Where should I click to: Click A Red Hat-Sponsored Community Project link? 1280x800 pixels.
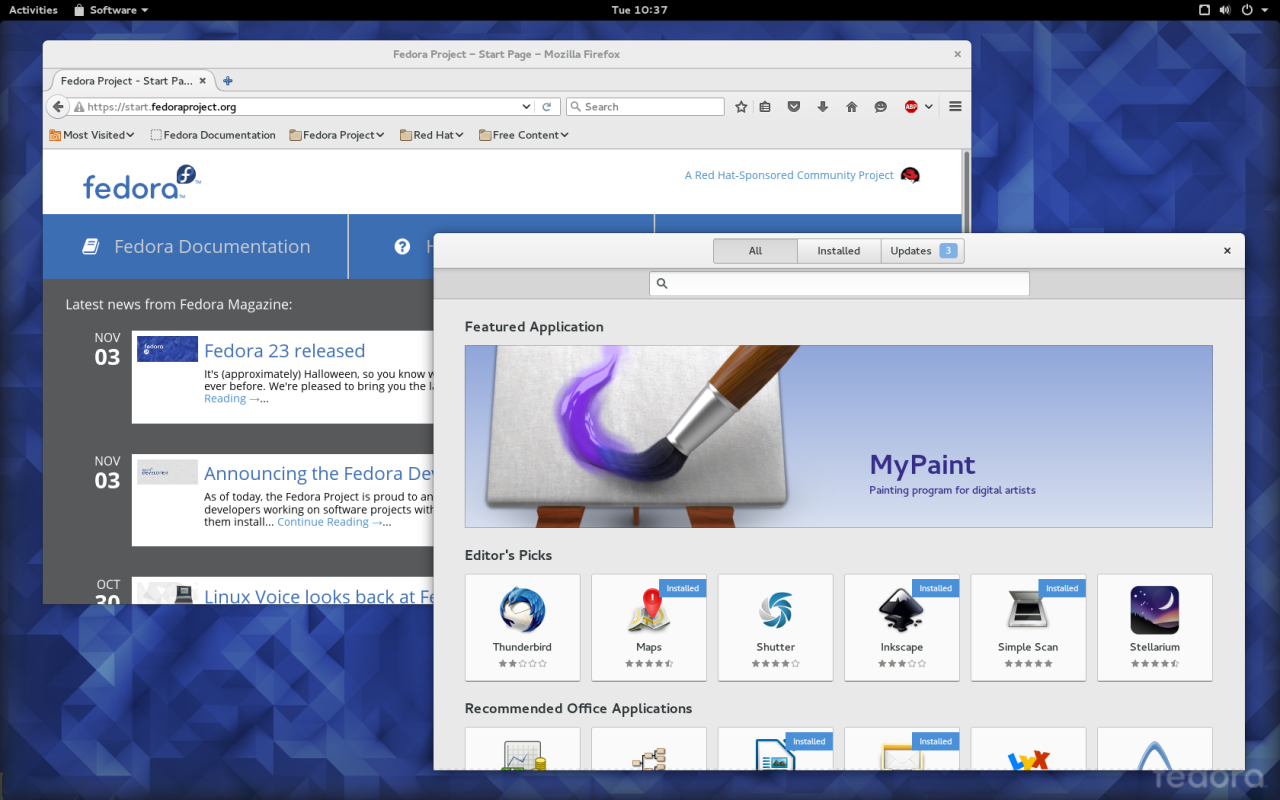point(789,175)
